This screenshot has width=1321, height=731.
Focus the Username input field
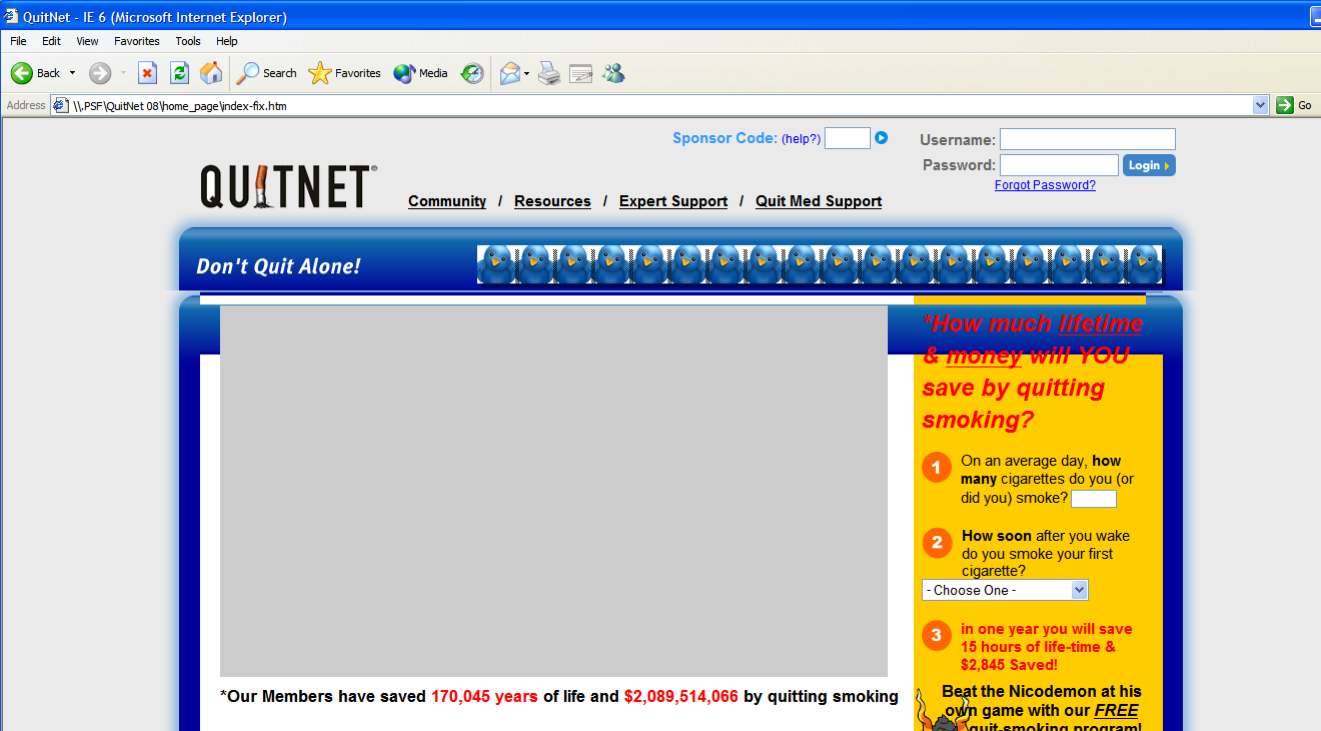tap(1087, 139)
